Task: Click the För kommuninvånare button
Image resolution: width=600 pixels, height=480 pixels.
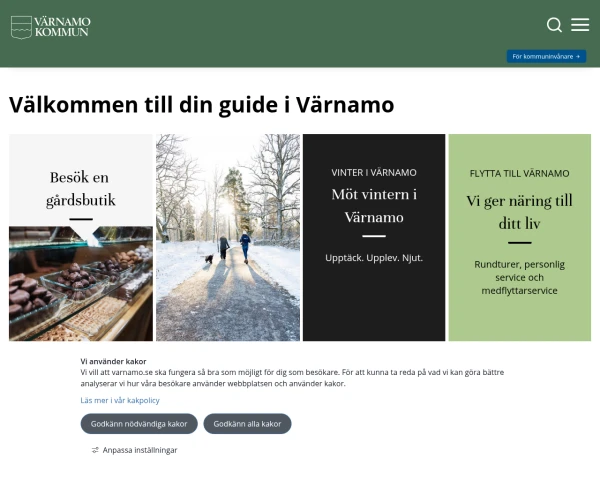Action: coord(546,56)
